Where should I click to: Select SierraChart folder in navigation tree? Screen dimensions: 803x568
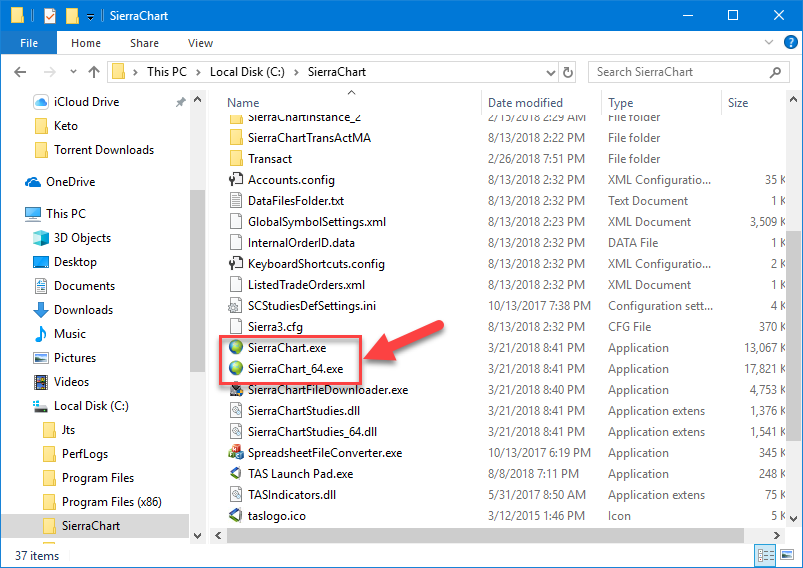point(91,526)
